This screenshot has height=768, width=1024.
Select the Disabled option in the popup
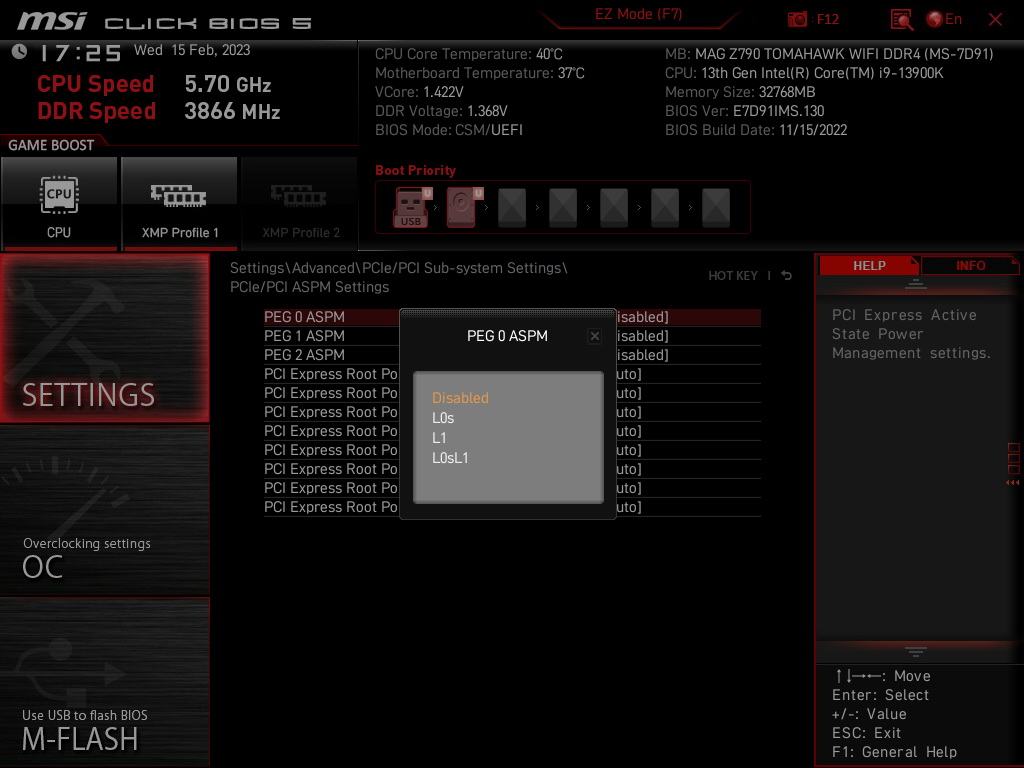pos(460,398)
